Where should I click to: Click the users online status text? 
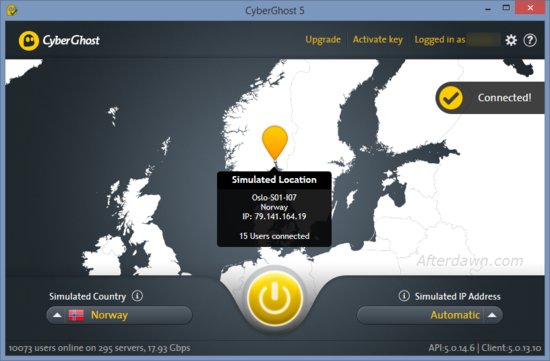pos(99,348)
